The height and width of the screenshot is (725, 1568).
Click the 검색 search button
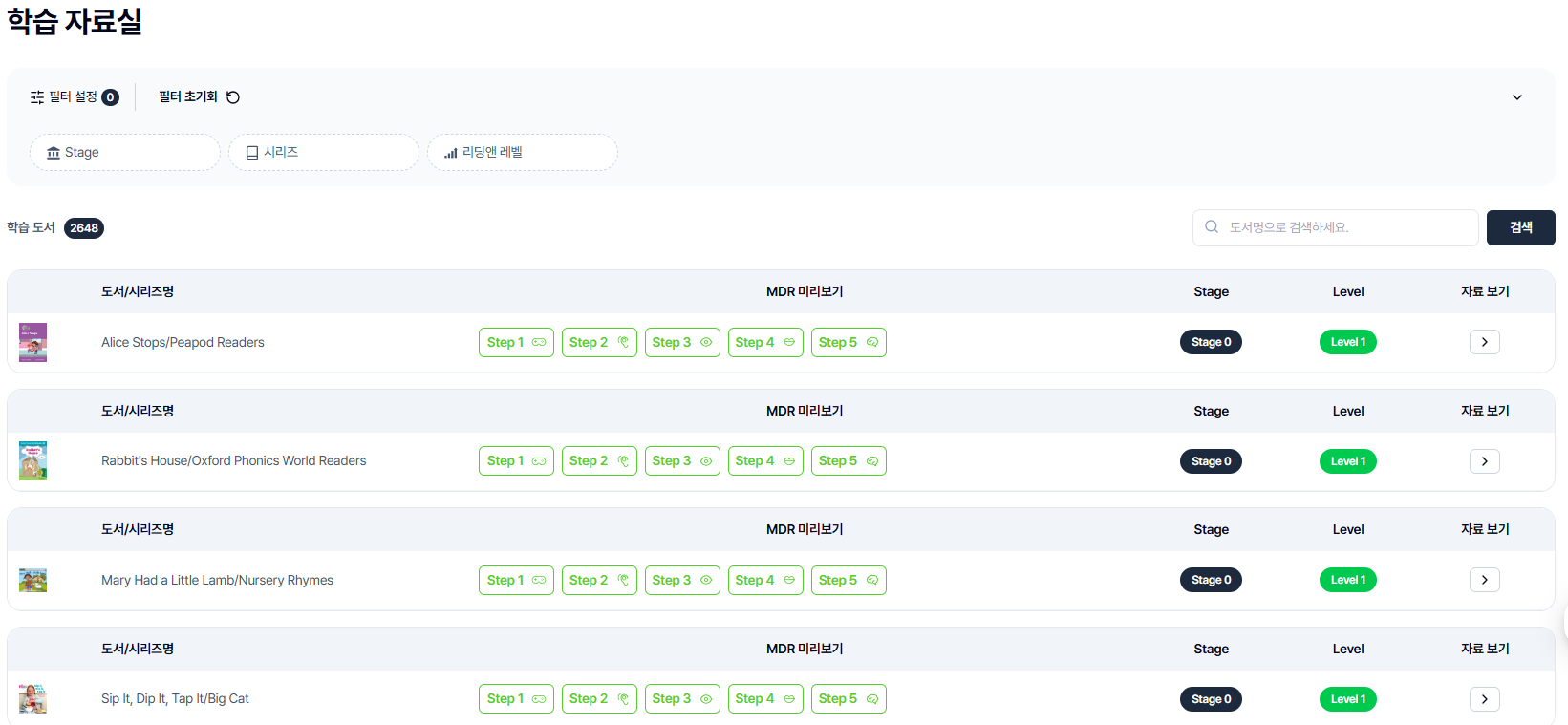[1520, 227]
